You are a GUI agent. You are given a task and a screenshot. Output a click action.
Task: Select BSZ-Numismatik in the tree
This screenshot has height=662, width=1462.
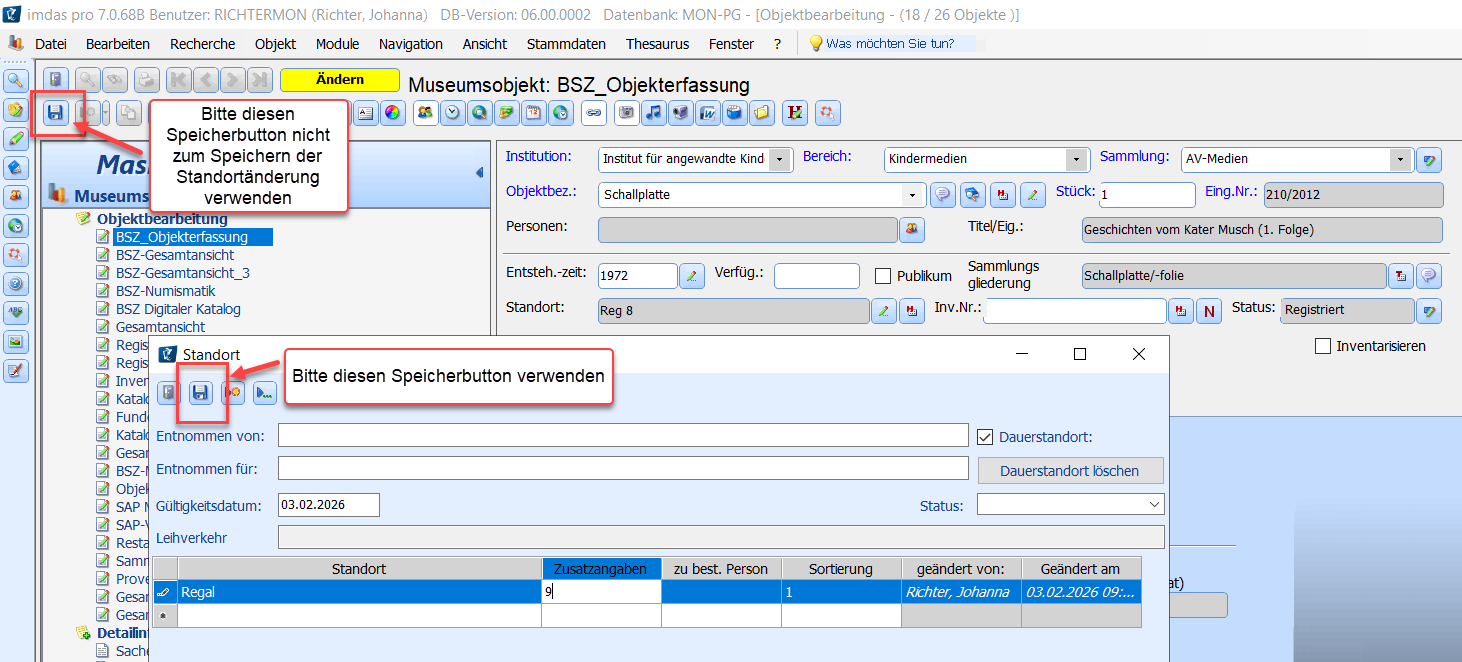click(166, 291)
